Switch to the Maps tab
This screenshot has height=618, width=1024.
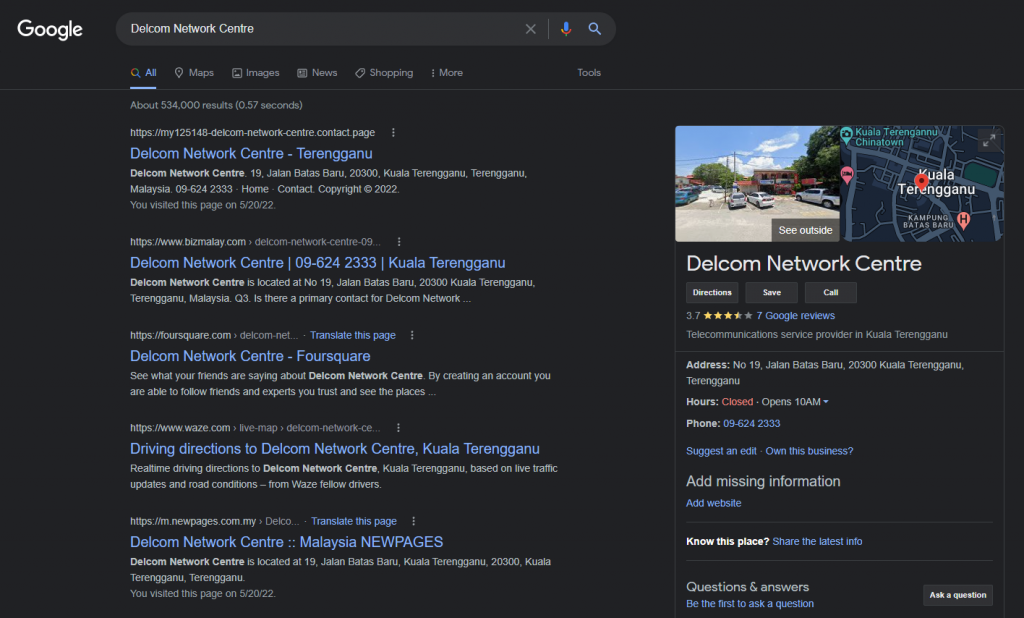194,73
